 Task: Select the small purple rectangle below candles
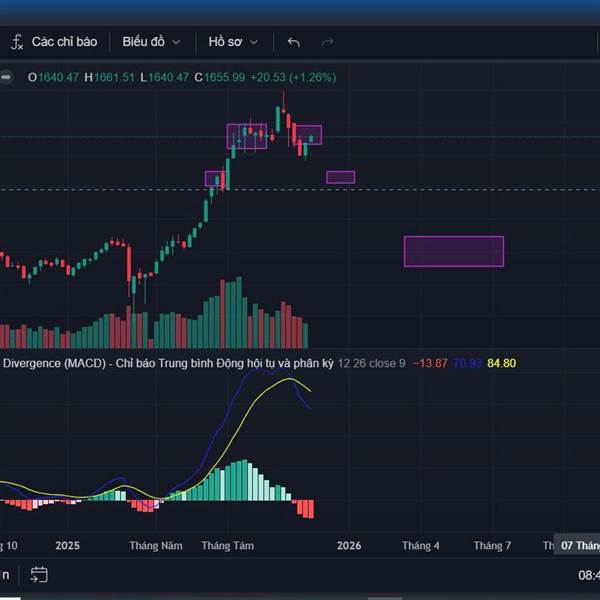[340, 177]
